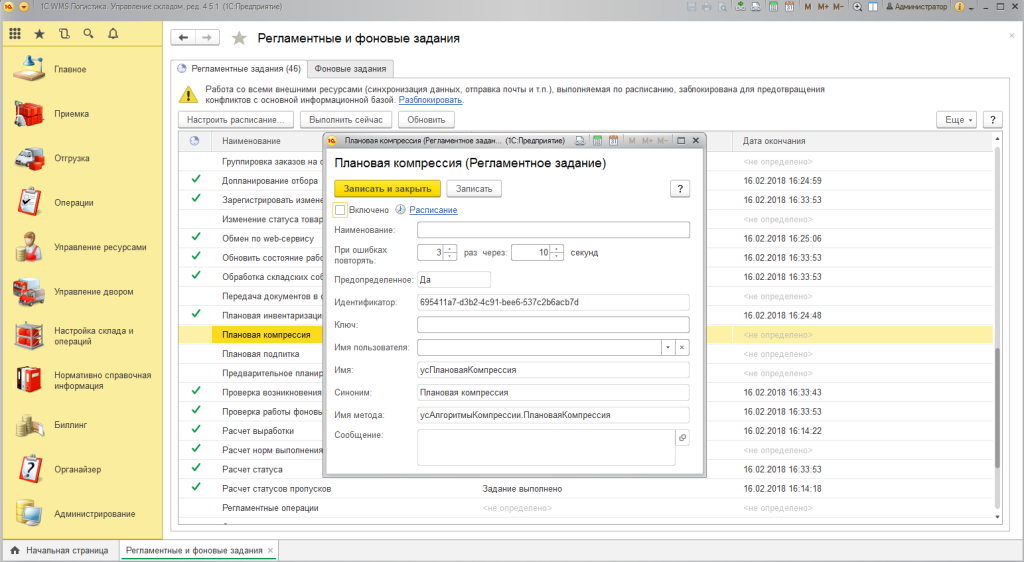This screenshot has width=1024, height=562.
Task: Open the history icon in the top-left toolbar
Action: point(64,34)
